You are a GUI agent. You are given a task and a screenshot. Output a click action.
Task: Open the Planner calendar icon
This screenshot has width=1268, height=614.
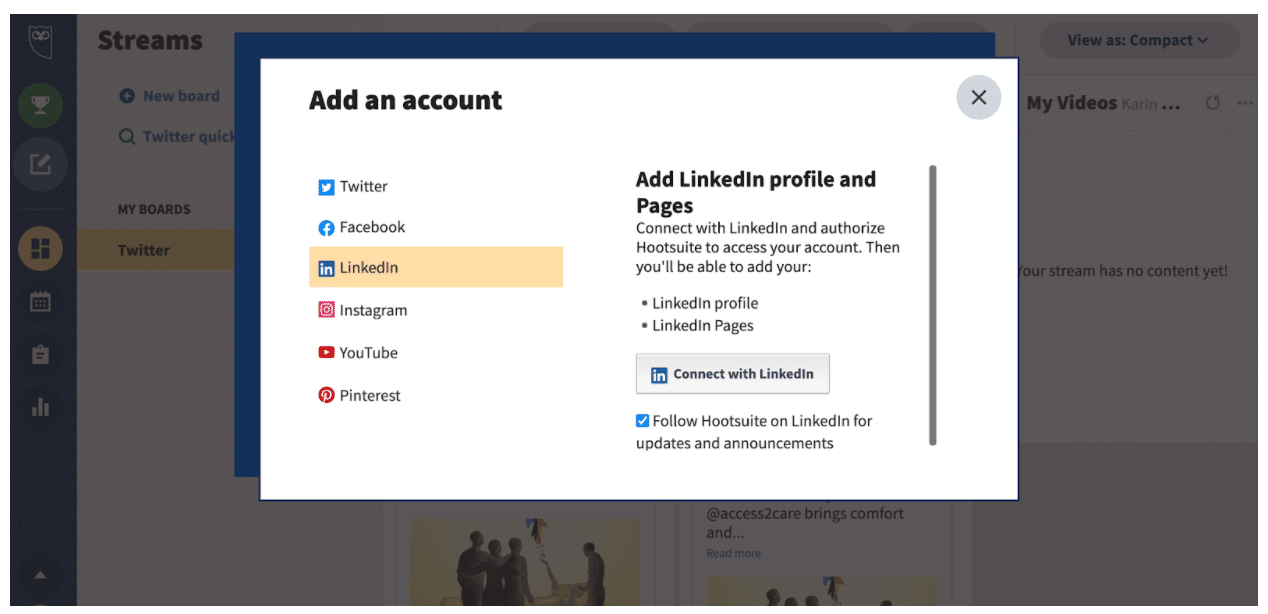coord(41,302)
